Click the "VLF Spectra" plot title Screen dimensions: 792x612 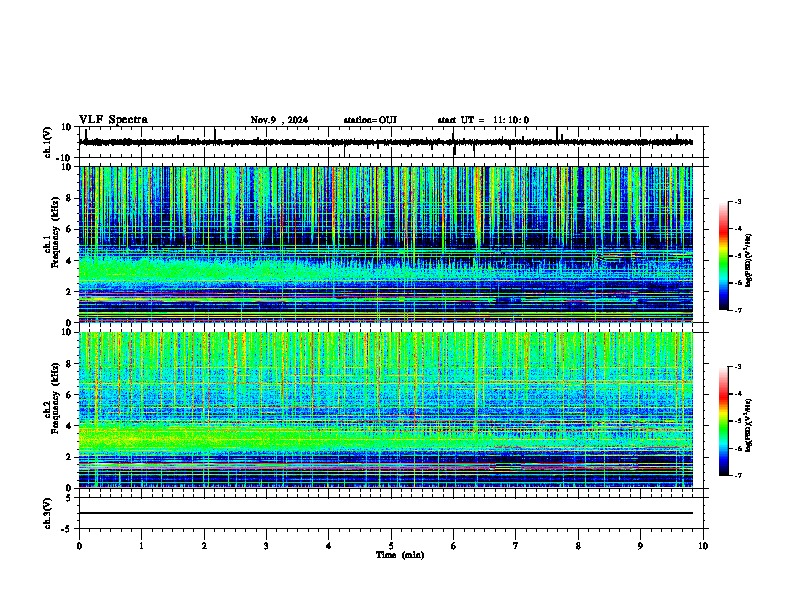point(113,120)
